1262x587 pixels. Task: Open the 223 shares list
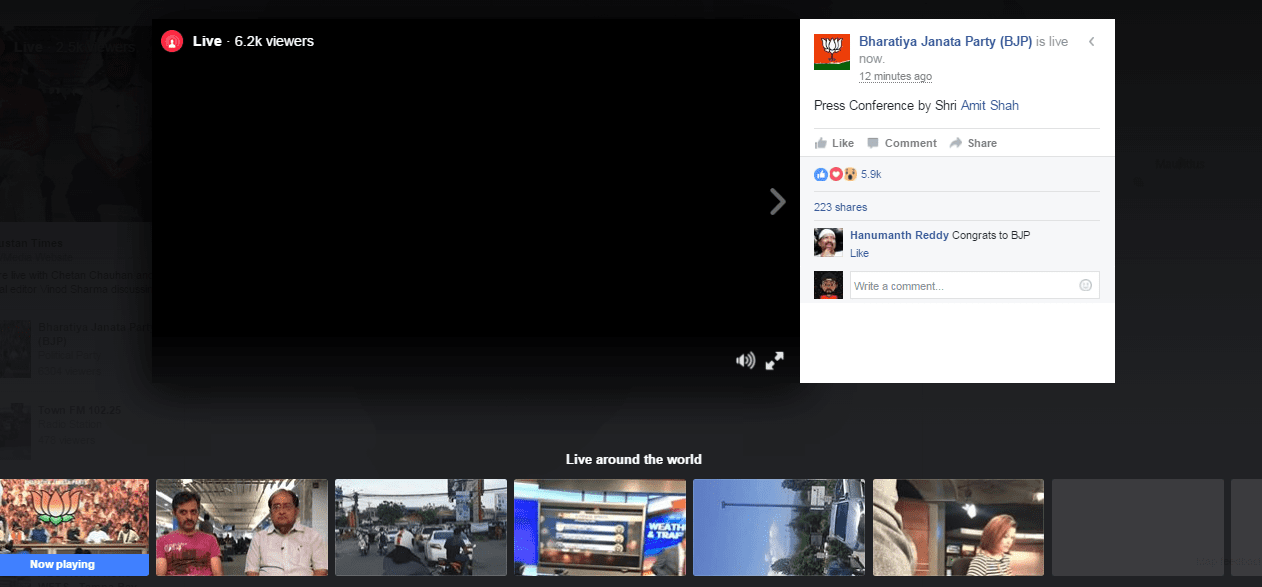pos(841,207)
